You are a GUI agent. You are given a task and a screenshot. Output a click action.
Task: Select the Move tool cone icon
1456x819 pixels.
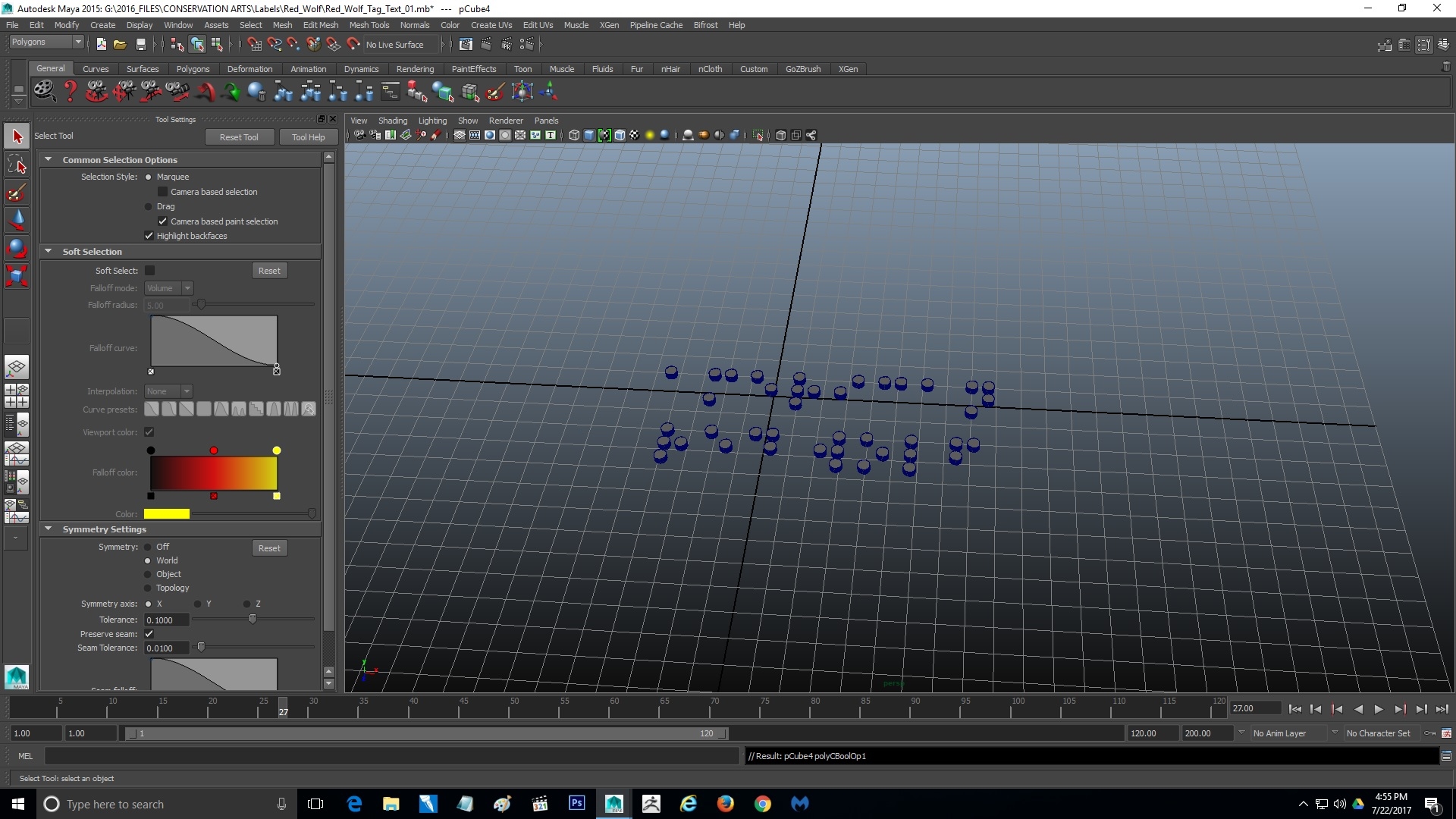pos(17,221)
